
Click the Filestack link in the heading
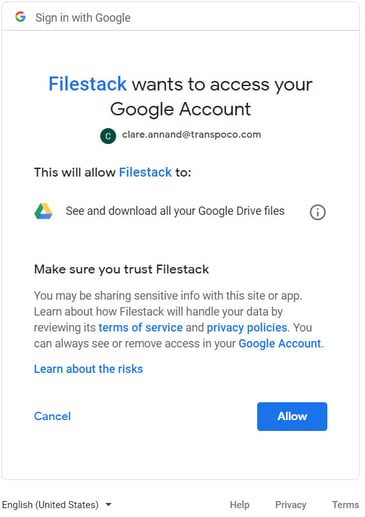coord(88,84)
